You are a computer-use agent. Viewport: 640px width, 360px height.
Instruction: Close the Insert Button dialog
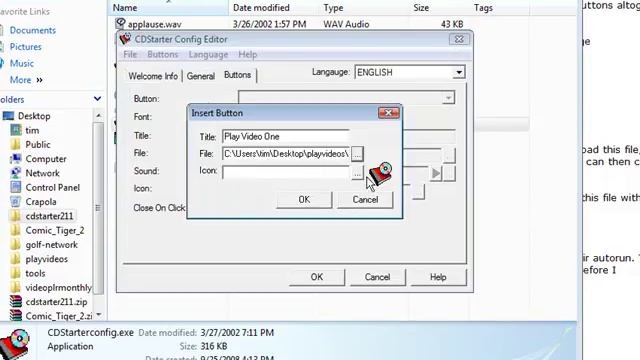[389, 113]
